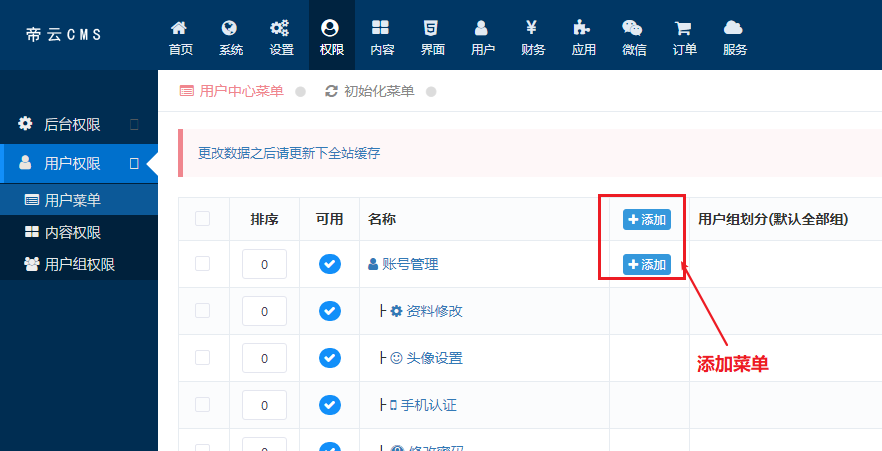The image size is (882, 451).
Task: Edit the 排序 field for 手机认证
Action: [264, 405]
